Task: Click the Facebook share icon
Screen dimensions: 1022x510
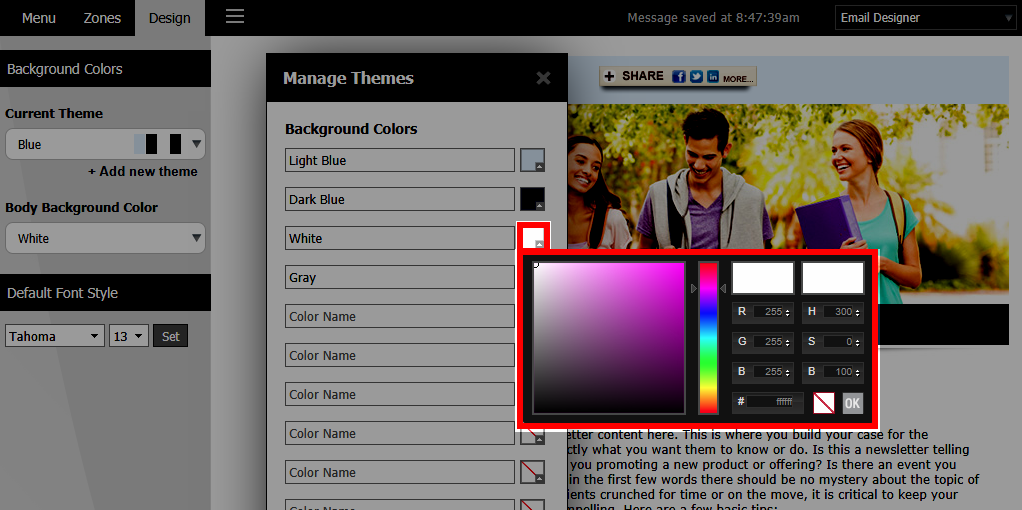Action: [x=679, y=77]
